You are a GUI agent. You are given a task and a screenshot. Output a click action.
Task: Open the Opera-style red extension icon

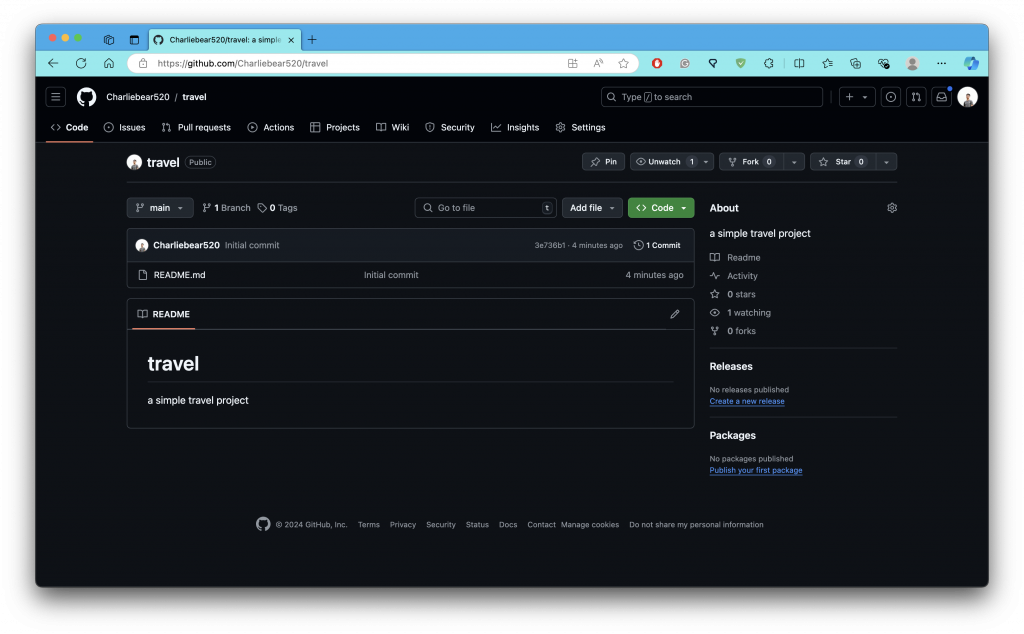657,63
